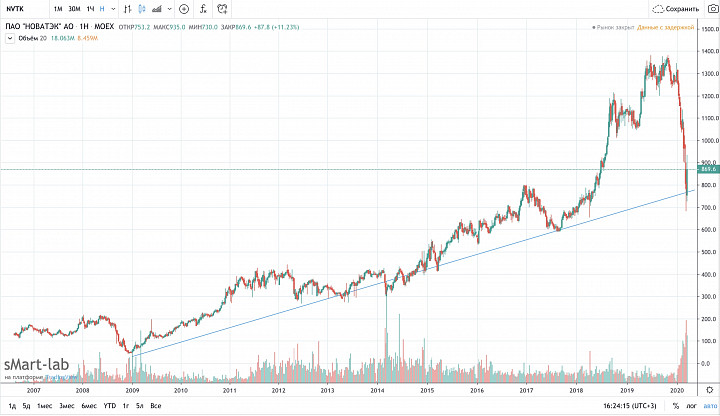Click the Данные с задержкой notice
This screenshot has width=720, height=416.
pos(666,28)
